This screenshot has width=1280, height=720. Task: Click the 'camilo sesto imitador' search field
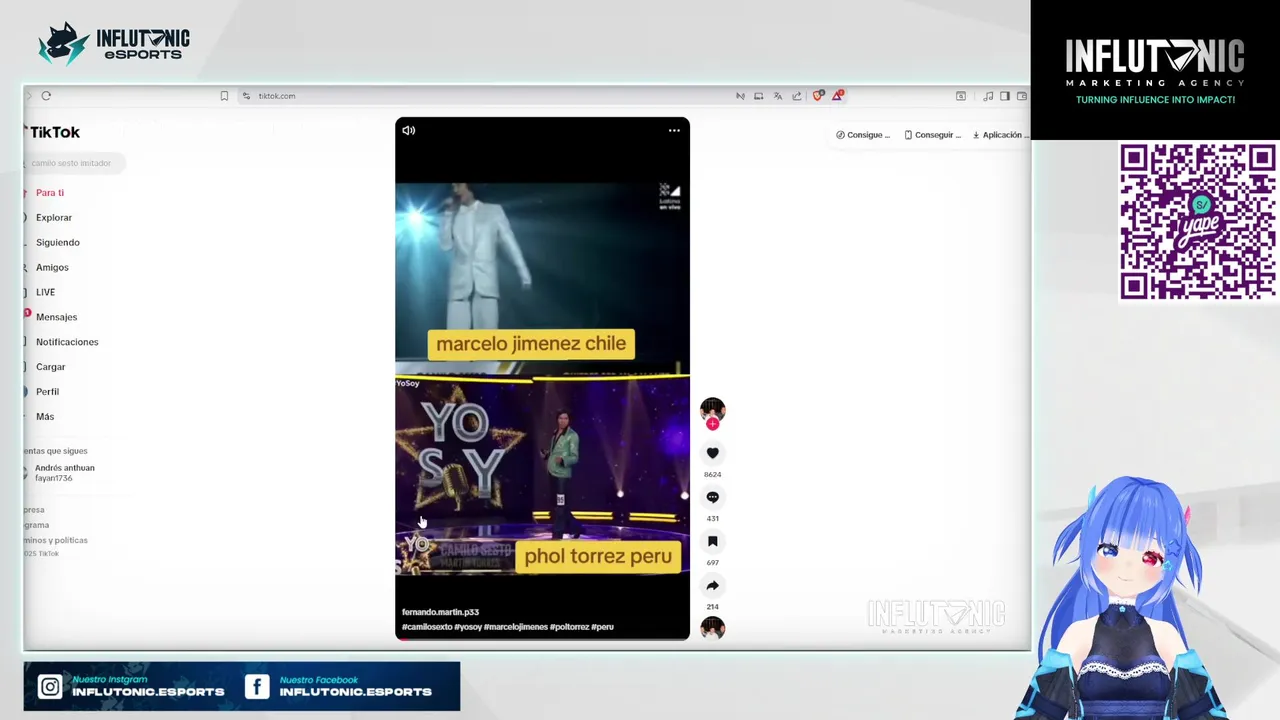point(74,163)
